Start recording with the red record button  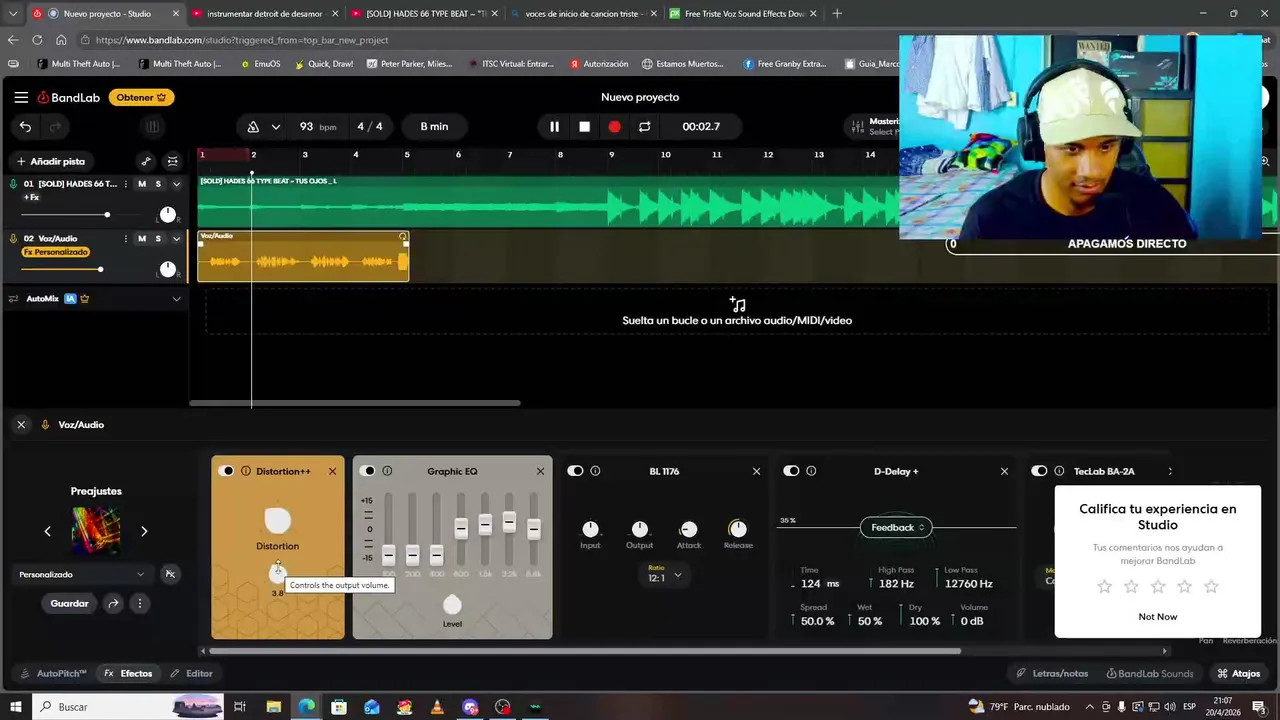coord(614,127)
